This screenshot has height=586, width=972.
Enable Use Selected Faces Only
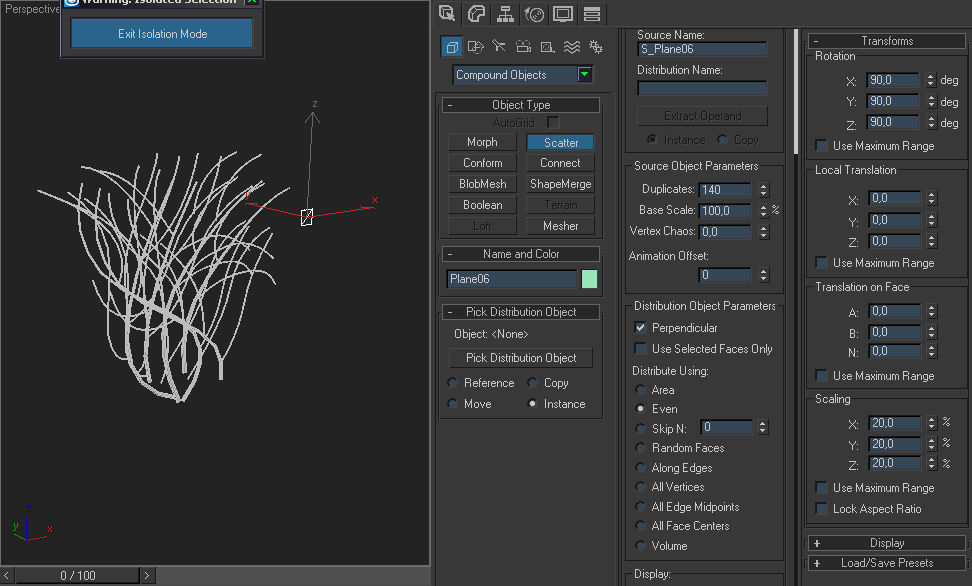[x=641, y=349]
